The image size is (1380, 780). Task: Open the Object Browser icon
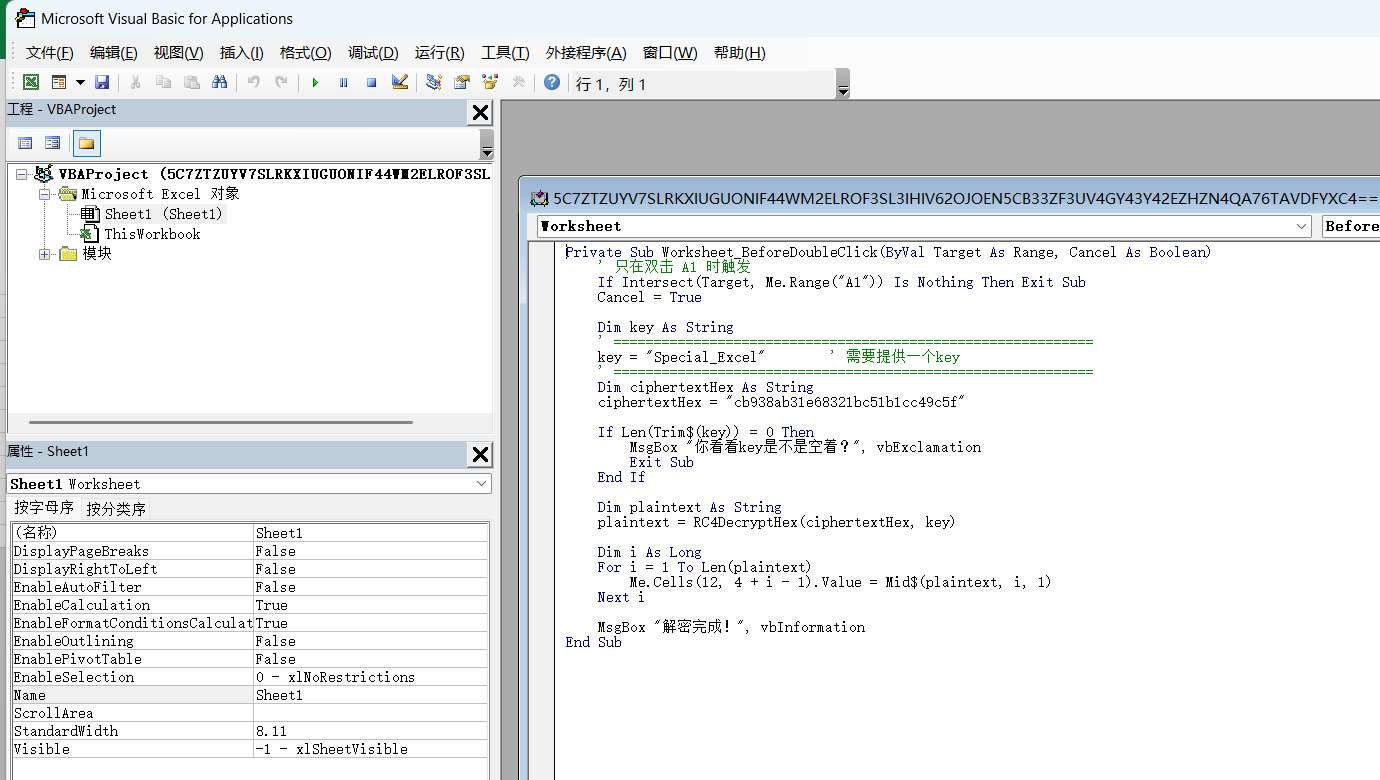[x=490, y=83]
